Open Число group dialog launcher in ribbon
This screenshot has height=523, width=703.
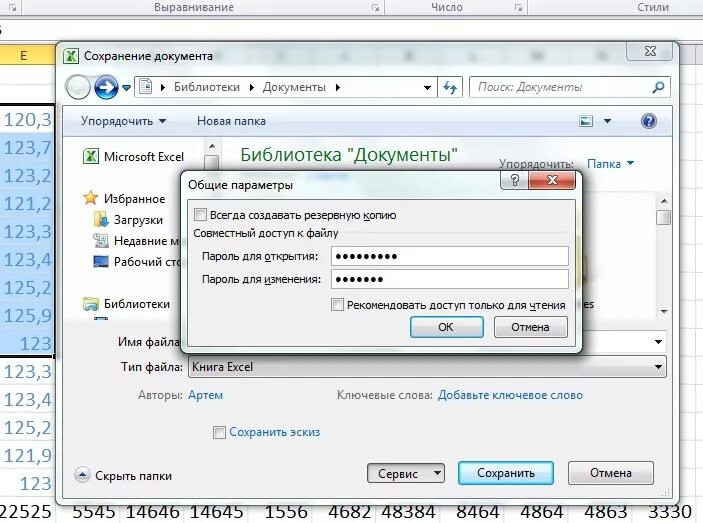518,8
